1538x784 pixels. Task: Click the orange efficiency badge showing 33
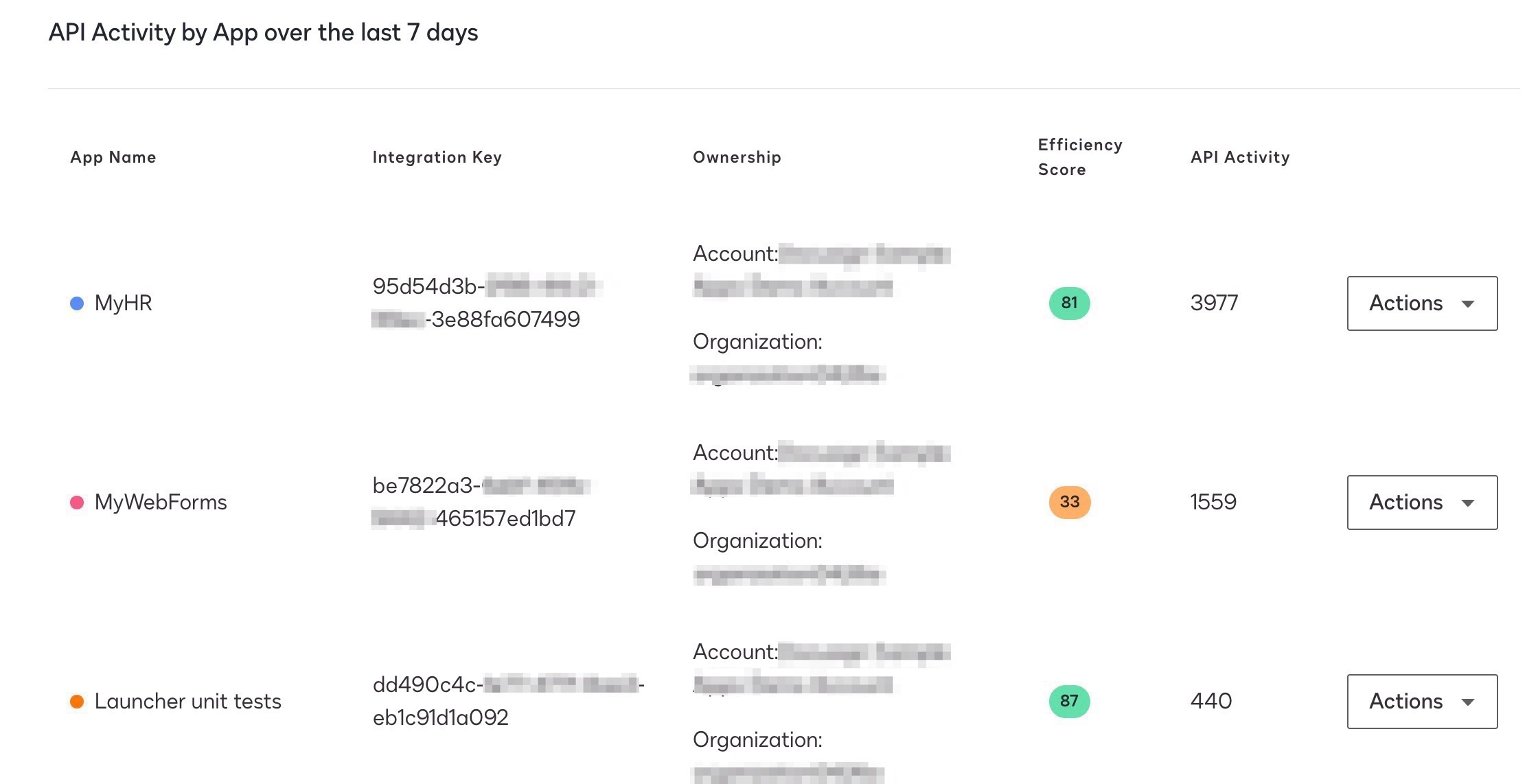[x=1068, y=502]
